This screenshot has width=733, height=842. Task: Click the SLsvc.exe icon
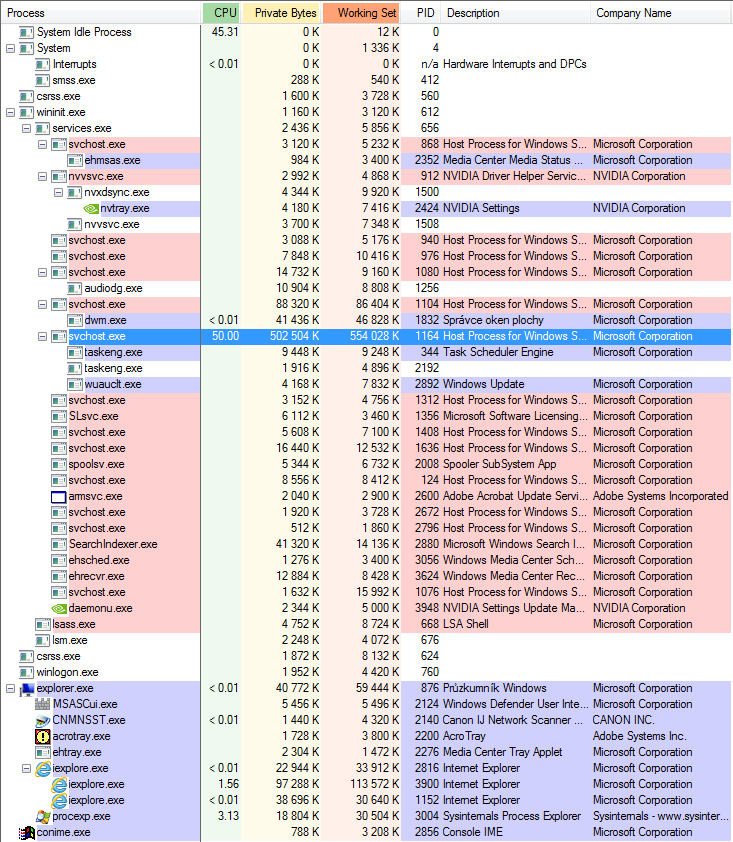point(59,416)
